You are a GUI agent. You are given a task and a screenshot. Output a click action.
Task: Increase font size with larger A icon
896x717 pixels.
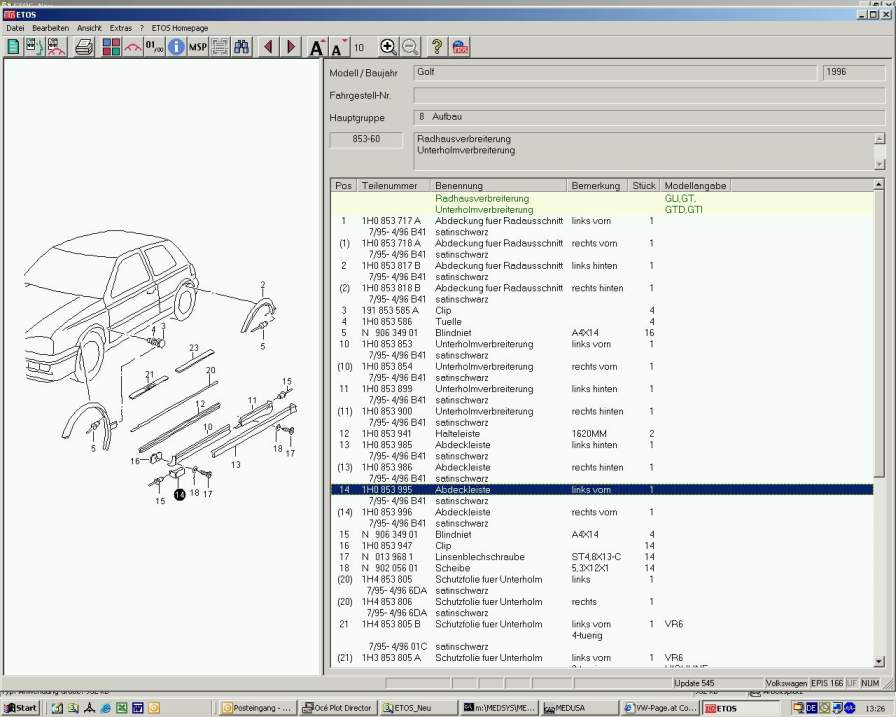point(317,47)
